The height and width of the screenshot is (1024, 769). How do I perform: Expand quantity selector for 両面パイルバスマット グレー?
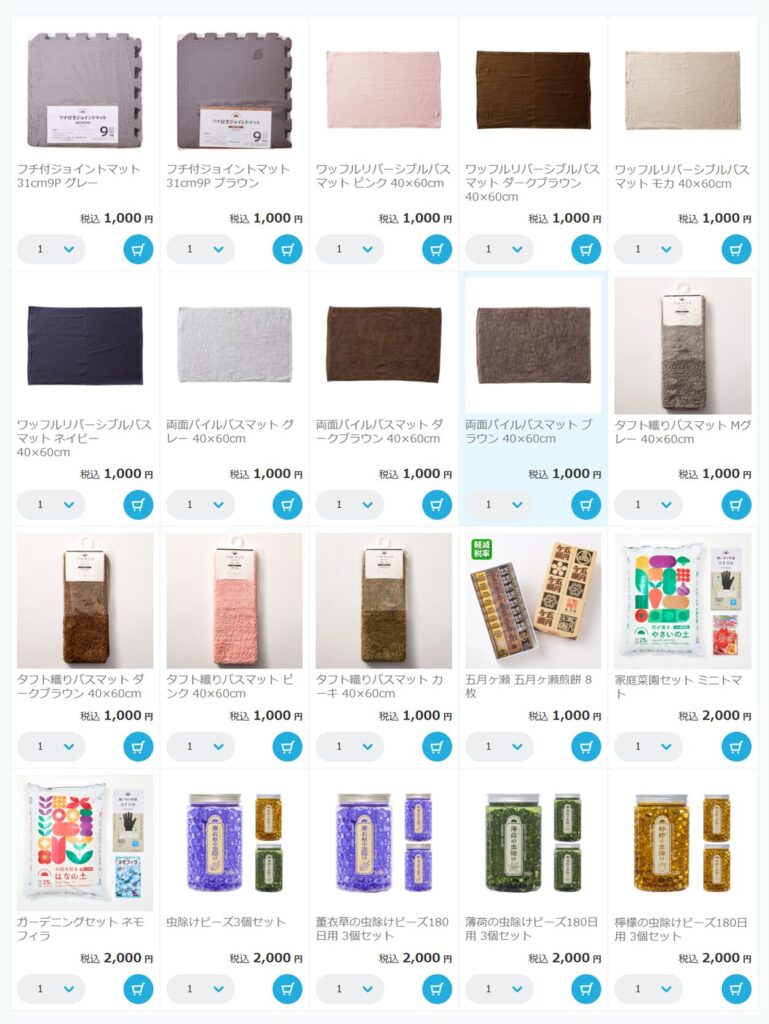coord(200,504)
